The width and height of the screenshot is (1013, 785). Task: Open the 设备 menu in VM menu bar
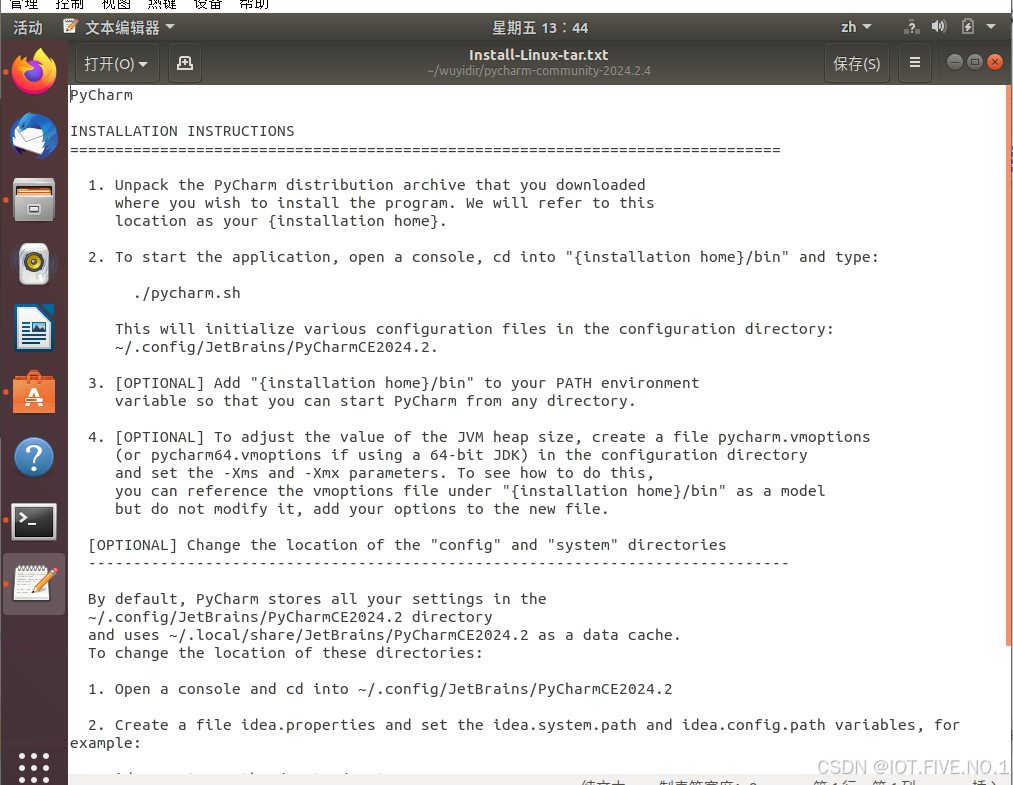[x=208, y=5]
